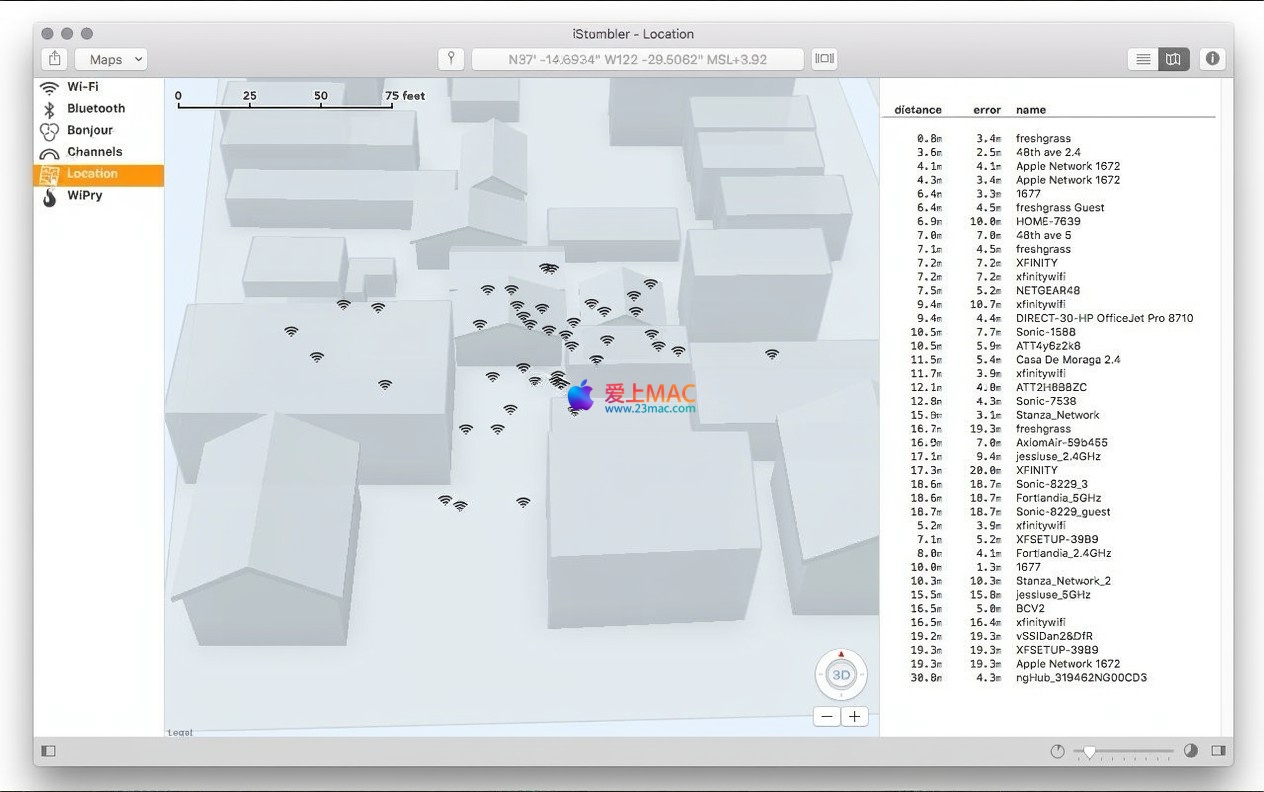The width and height of the screenshot is (1264, 792).
Task: Zoom out the map with minus
Action: pos(826,716)
